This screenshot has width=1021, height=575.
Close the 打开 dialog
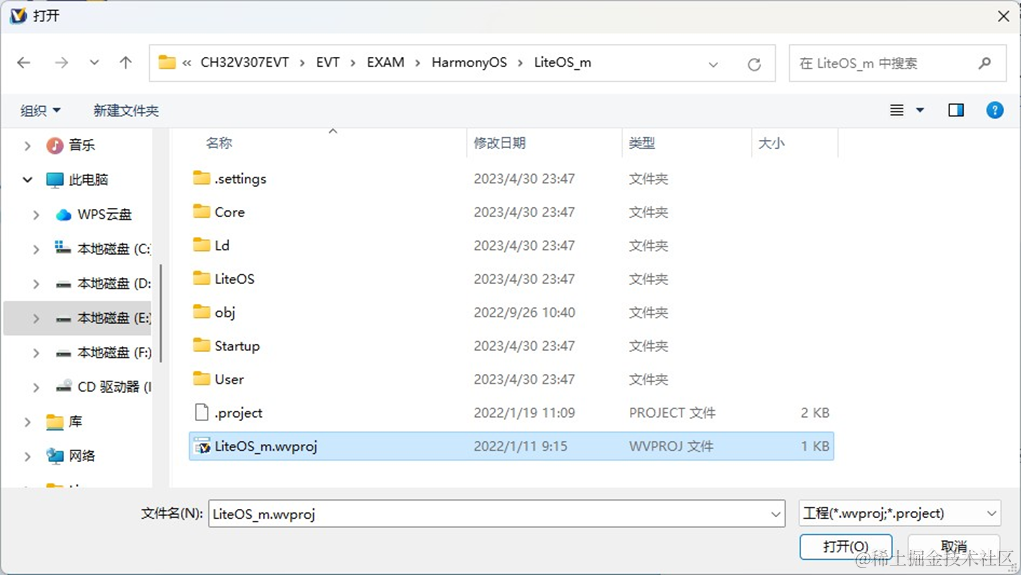click(x=1003, y=16)
